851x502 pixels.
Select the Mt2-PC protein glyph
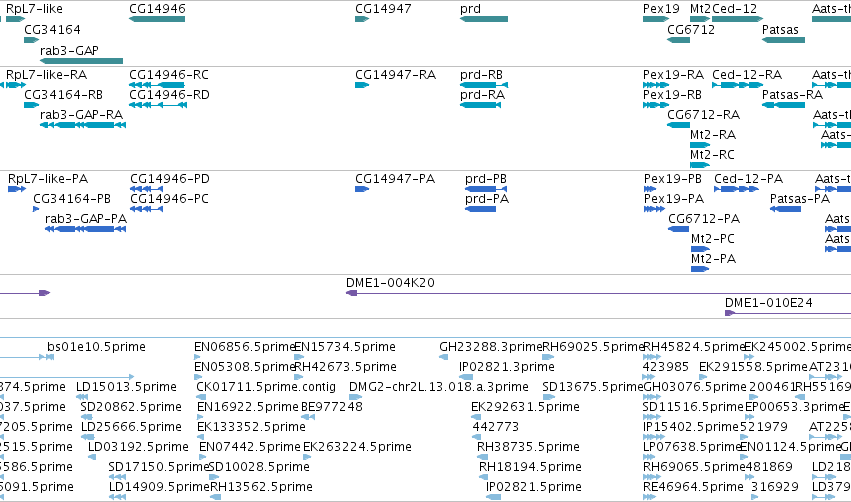pos(701,249)
